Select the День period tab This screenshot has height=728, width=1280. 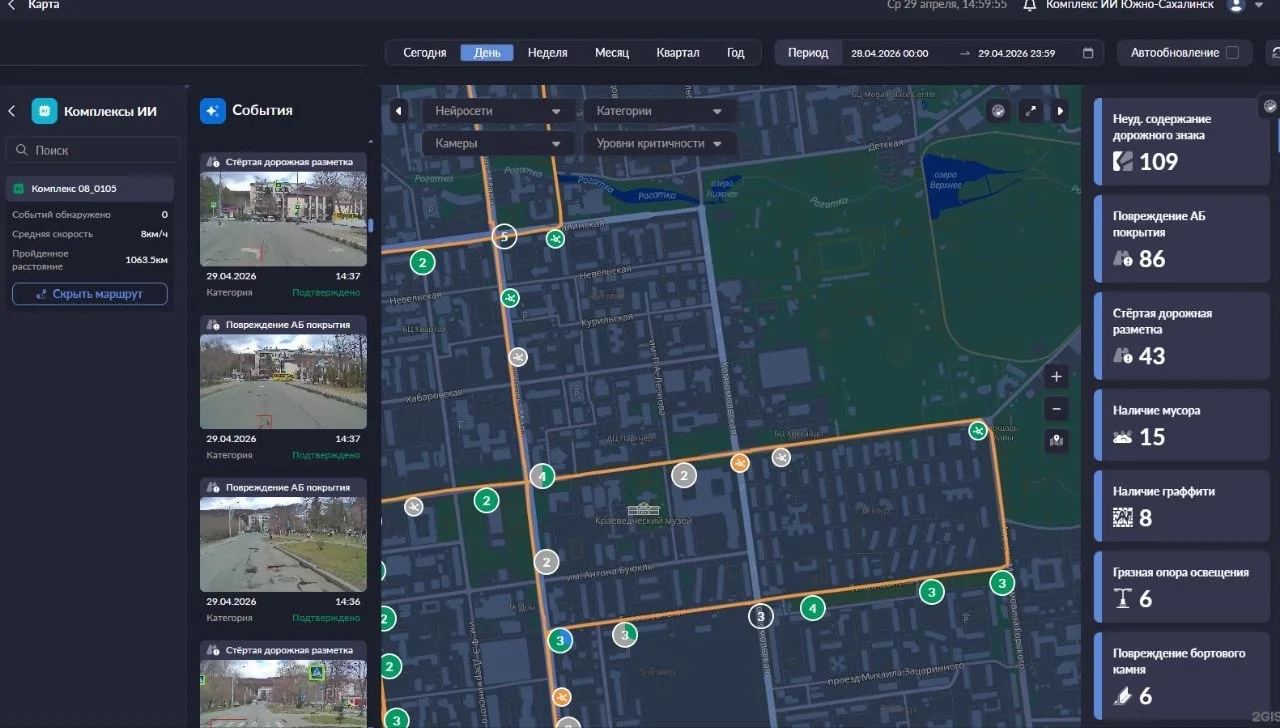click(487, 53)
